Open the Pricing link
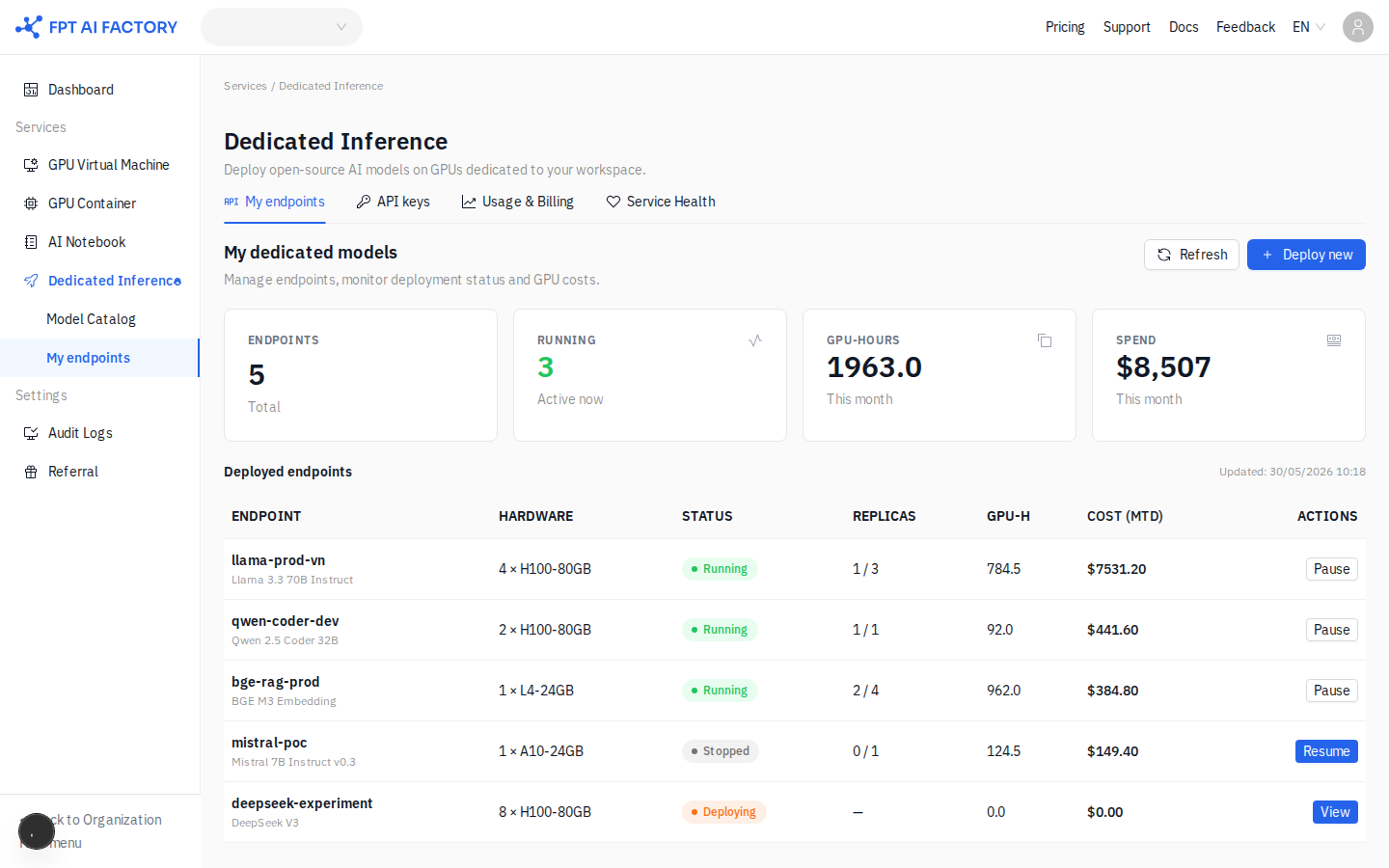1389x868 pixels. 1065,27
